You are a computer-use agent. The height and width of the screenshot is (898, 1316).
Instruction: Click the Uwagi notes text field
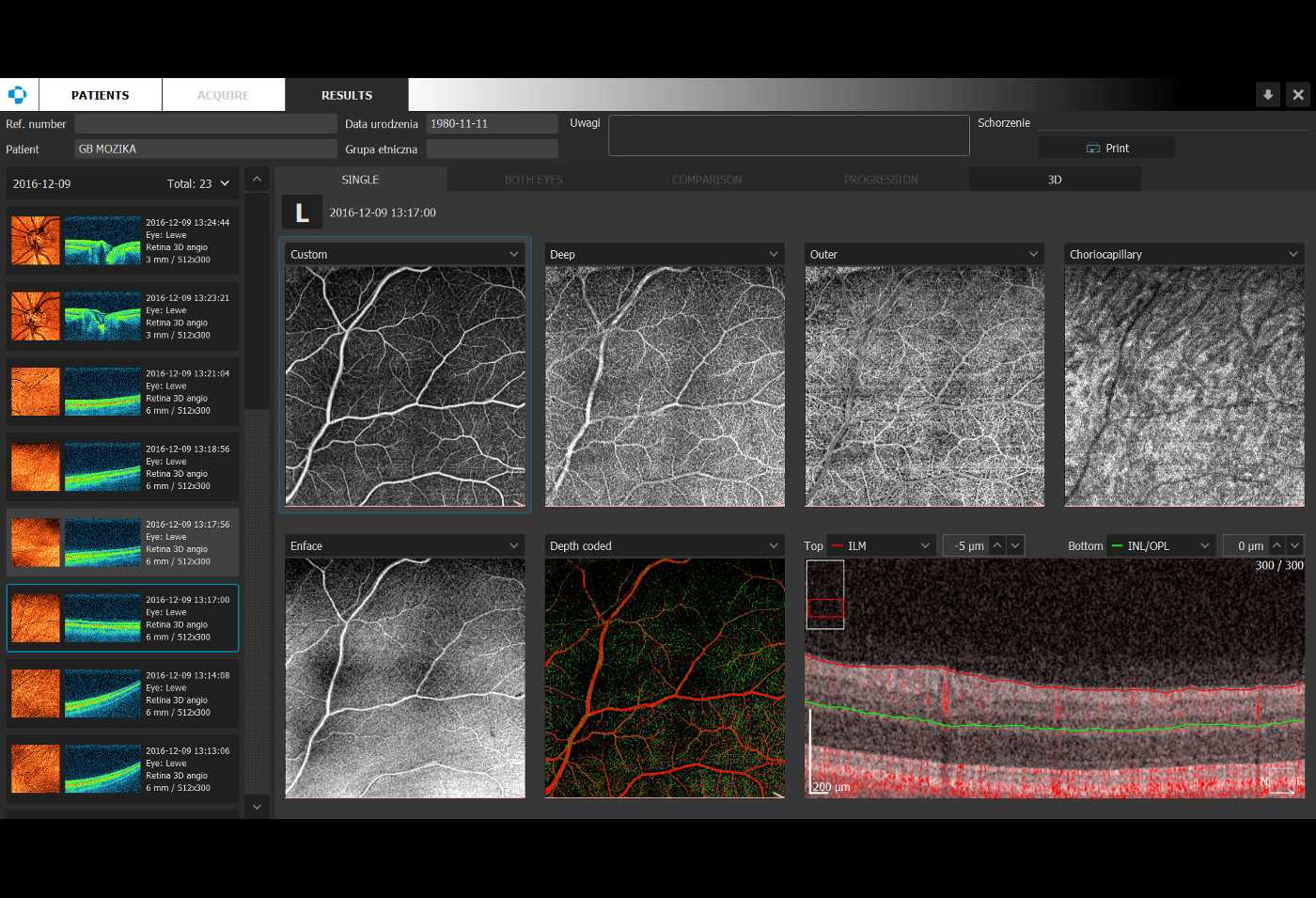click(x=788, y=135)
